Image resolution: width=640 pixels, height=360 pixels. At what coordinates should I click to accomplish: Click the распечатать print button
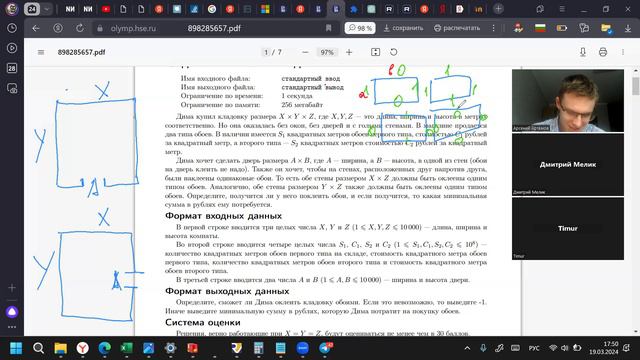pos(457,28)
